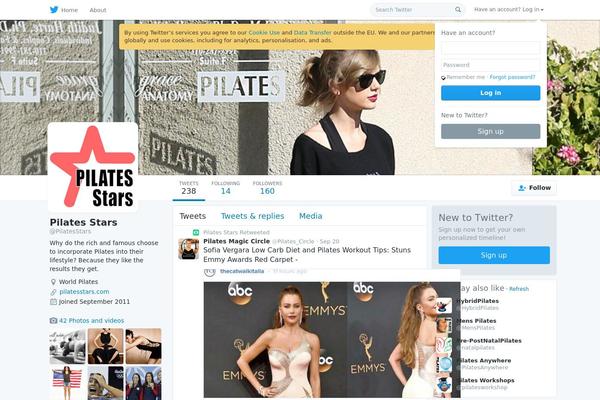Click Sign up in New to Twitter box
This screenshot has width=600, height=400.
point(494,255)
